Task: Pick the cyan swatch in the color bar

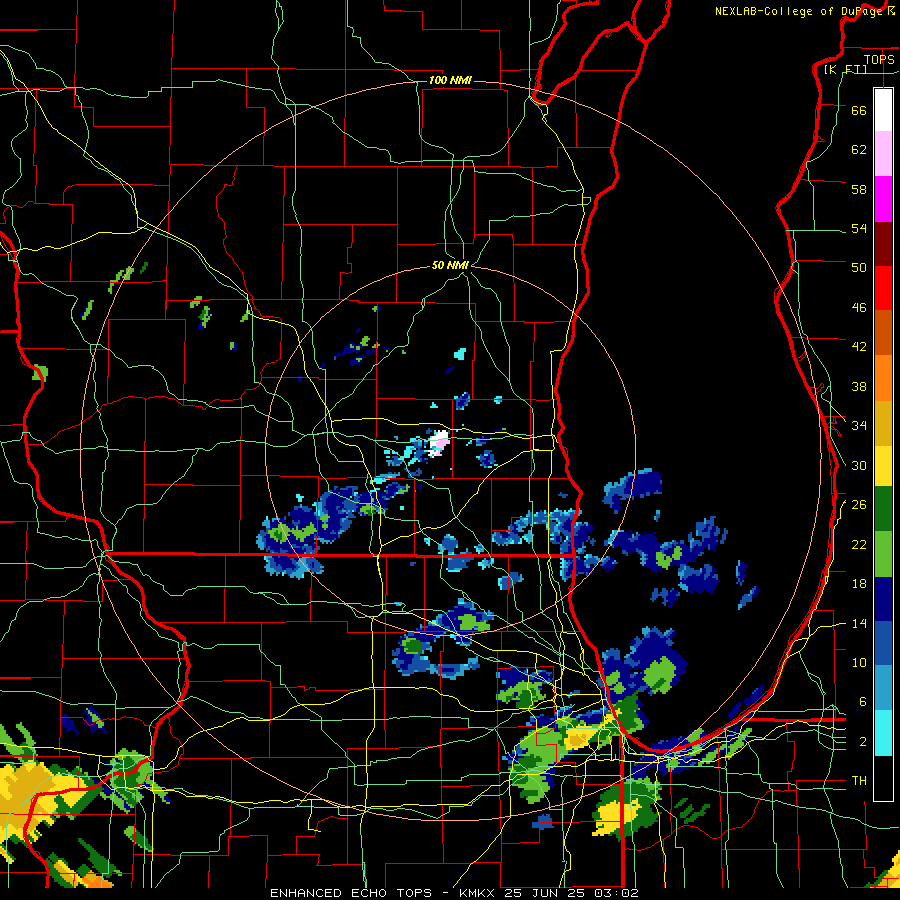Action: point(883,733)
